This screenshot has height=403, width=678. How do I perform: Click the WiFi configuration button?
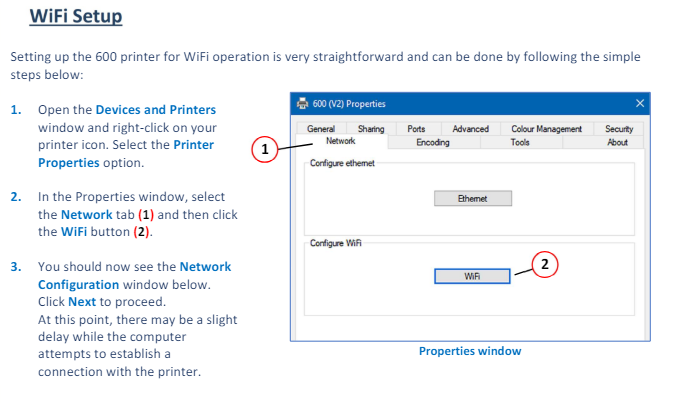pos(472,276)
